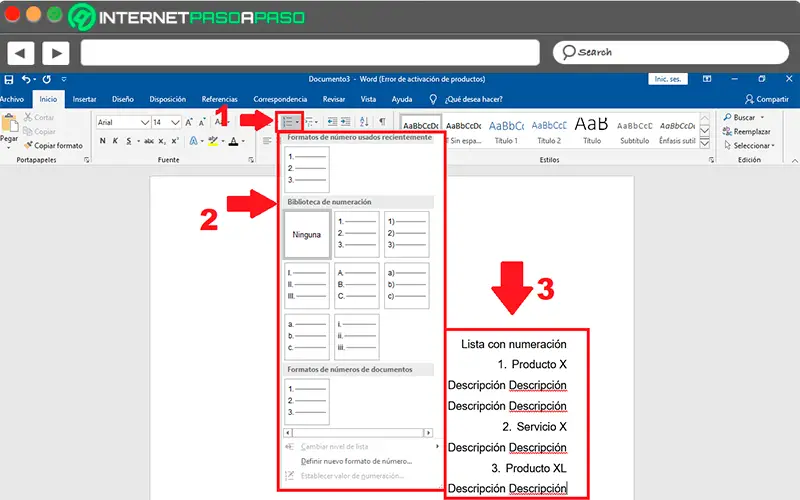Viewport: 800px width, 500px height.
Task: Click the Cortar scissors button
Action: tap(39, 117)
